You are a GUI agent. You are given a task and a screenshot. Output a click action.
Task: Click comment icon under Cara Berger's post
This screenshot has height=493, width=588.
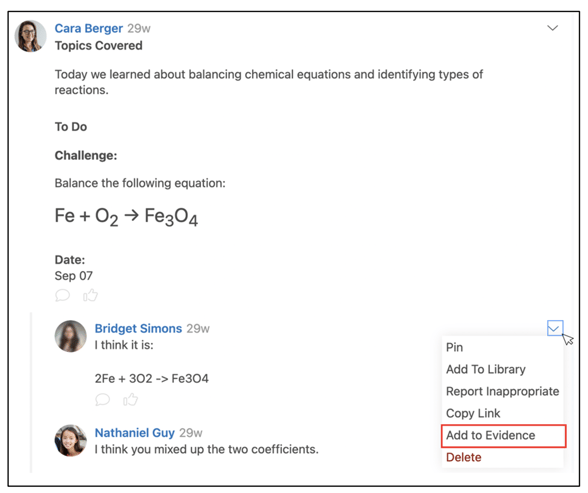pos(62,295)
